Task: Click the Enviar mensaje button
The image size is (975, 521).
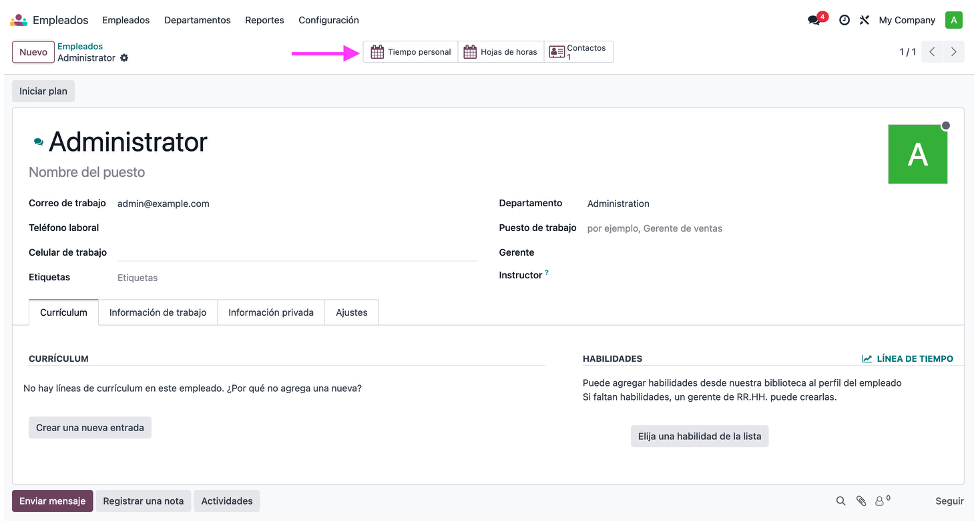Action: coord(53,501)
